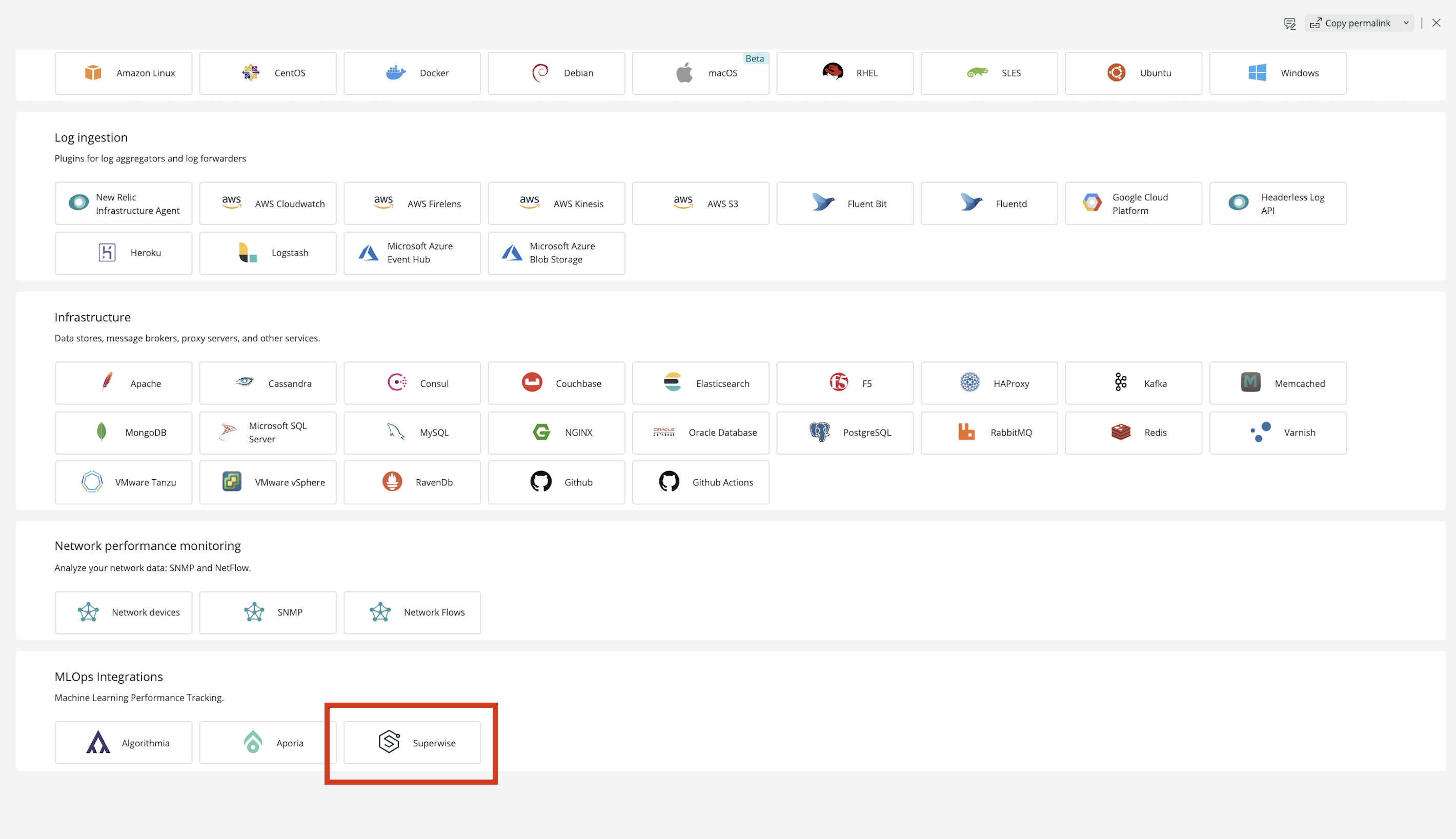Viewport: 1456px width, 839px height.
Task: Choose the Network Flows tile
Action: pyautogui.click(x=412, y=612)
